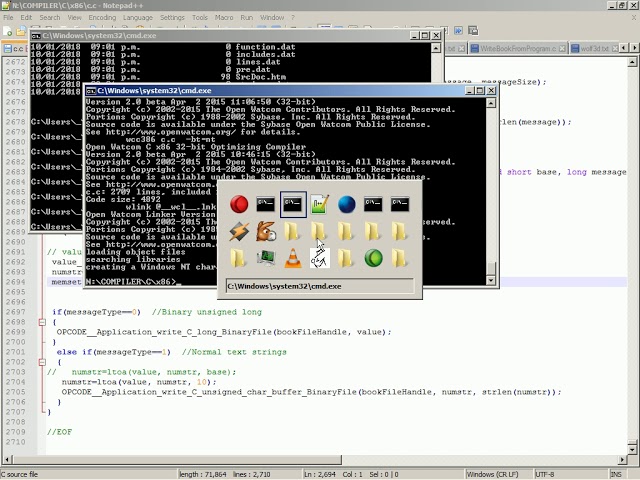This screenshot has width=640, height=480.
Task: Click scroll-down arrow of Notepad++ editor scrollbar
Action: 632,449
